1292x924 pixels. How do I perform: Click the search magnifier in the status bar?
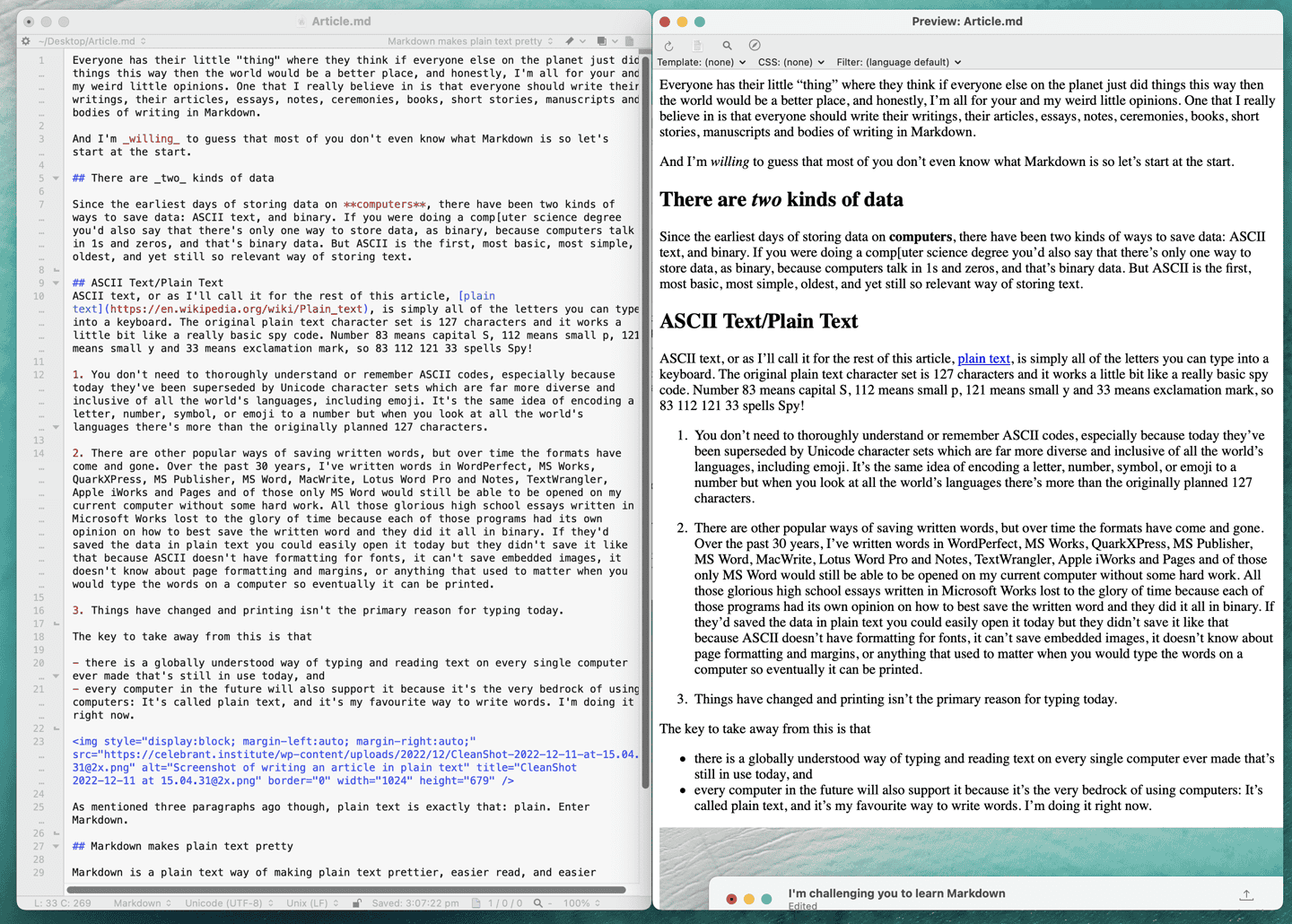[537, 903]
